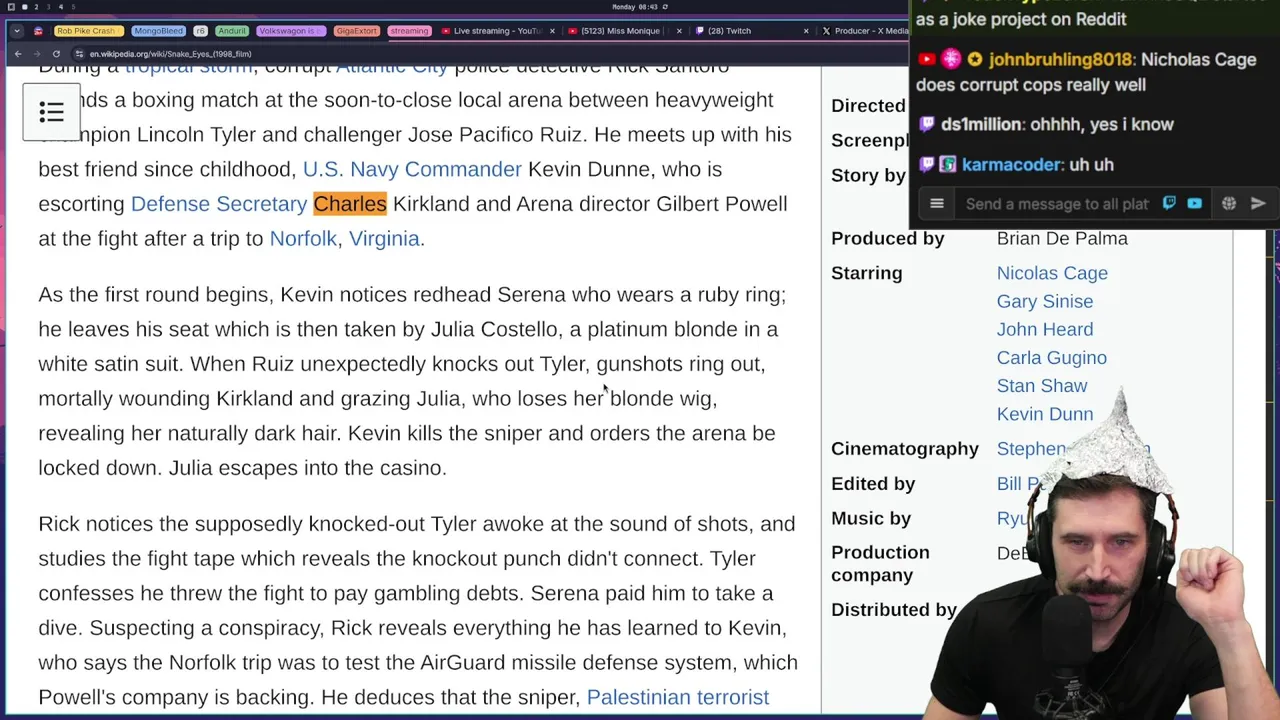Open the Palestinian terrorist link
Screen dimensions: 1280x720
[678, 697]
